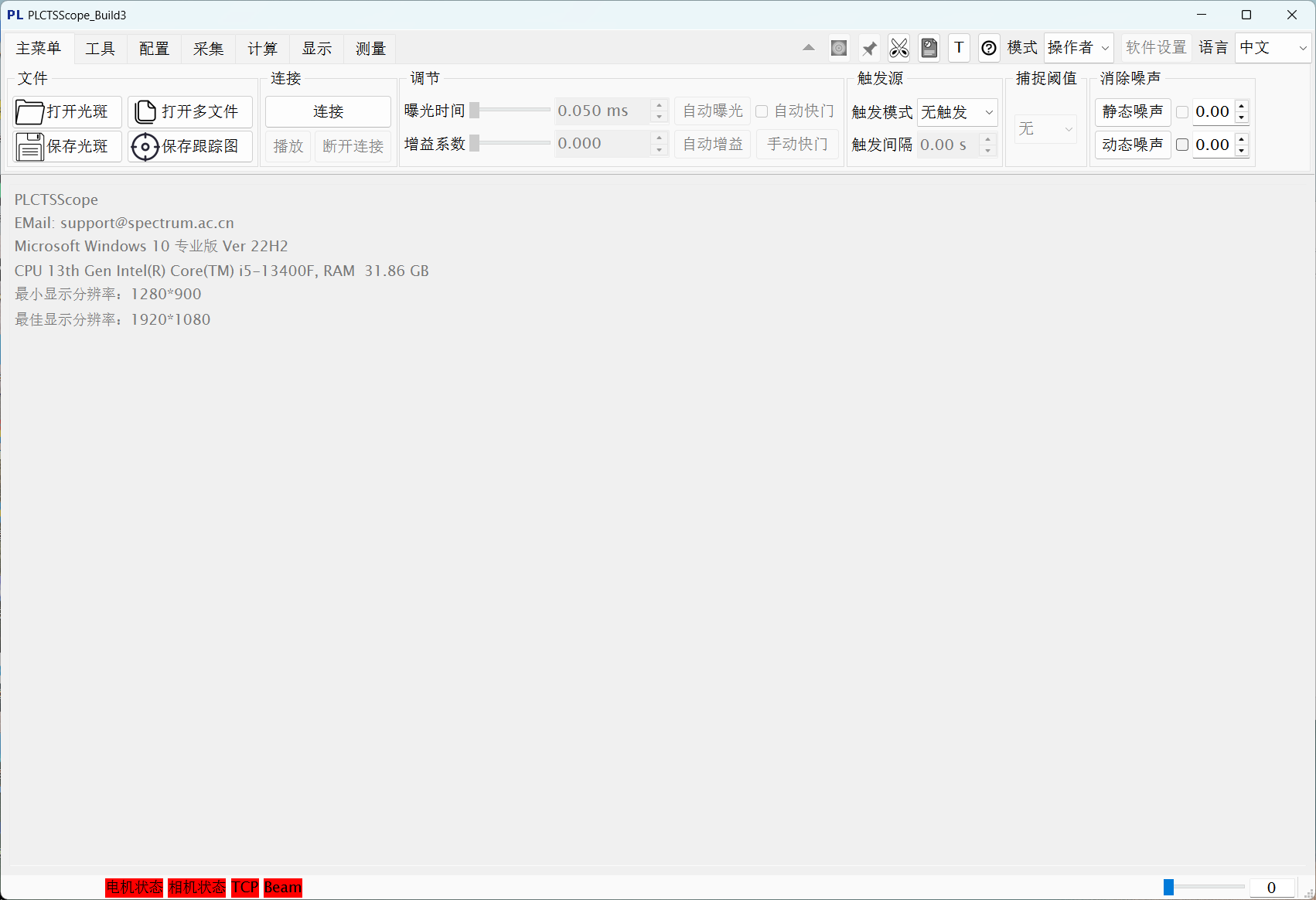This screenshot has height=900, width=1316.
Task: Open the 测量 tab
Action: (x=370, y=49)
